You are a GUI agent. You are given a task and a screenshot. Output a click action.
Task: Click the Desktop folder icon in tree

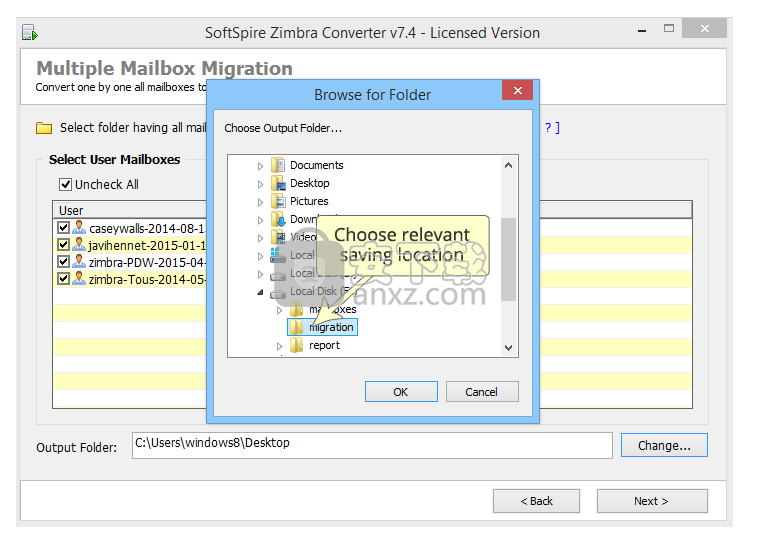[x=278, y=183]
